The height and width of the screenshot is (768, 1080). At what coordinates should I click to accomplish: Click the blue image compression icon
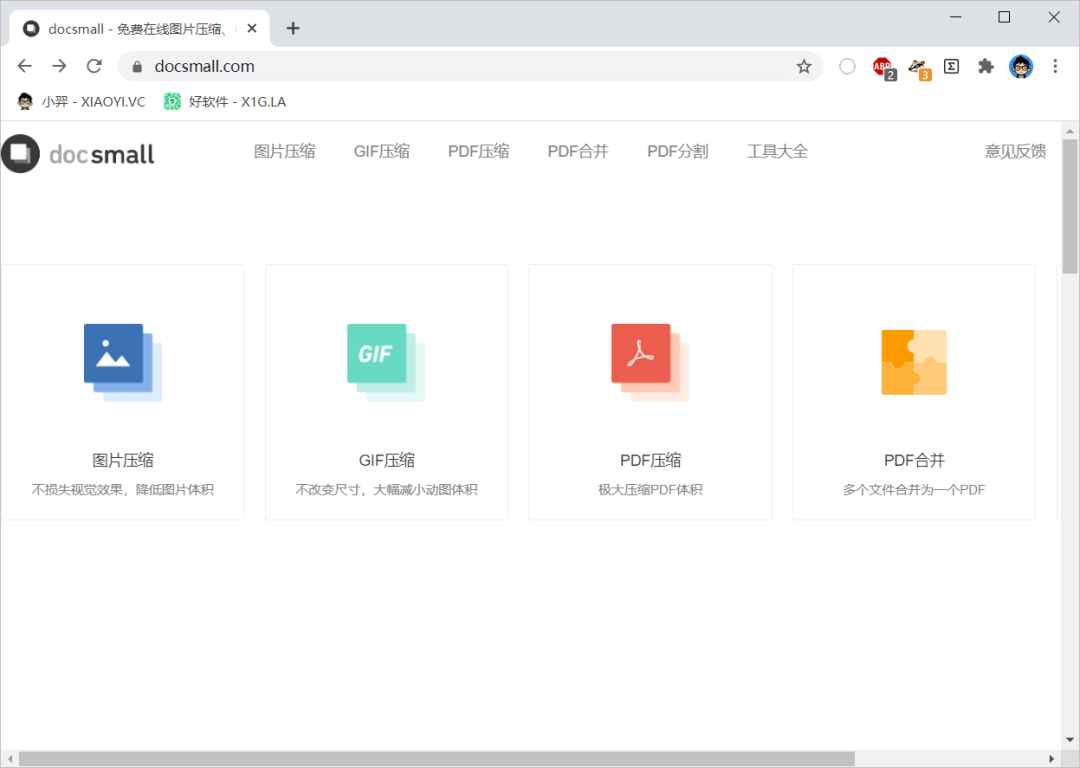[x=122, y=362]
